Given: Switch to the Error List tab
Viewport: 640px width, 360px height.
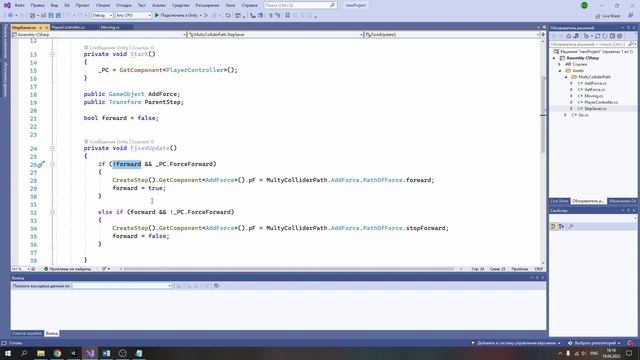Looking at the screenshot, I should pyautogui.click(x=27, y=333).
